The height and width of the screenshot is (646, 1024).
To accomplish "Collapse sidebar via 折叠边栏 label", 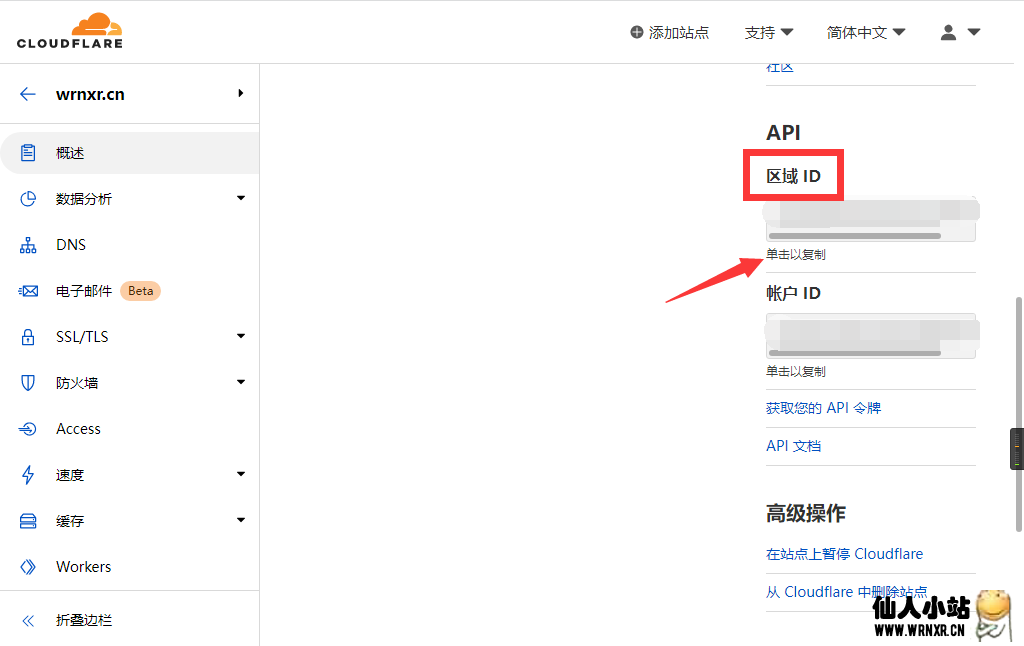I will [x=84, y=621].
